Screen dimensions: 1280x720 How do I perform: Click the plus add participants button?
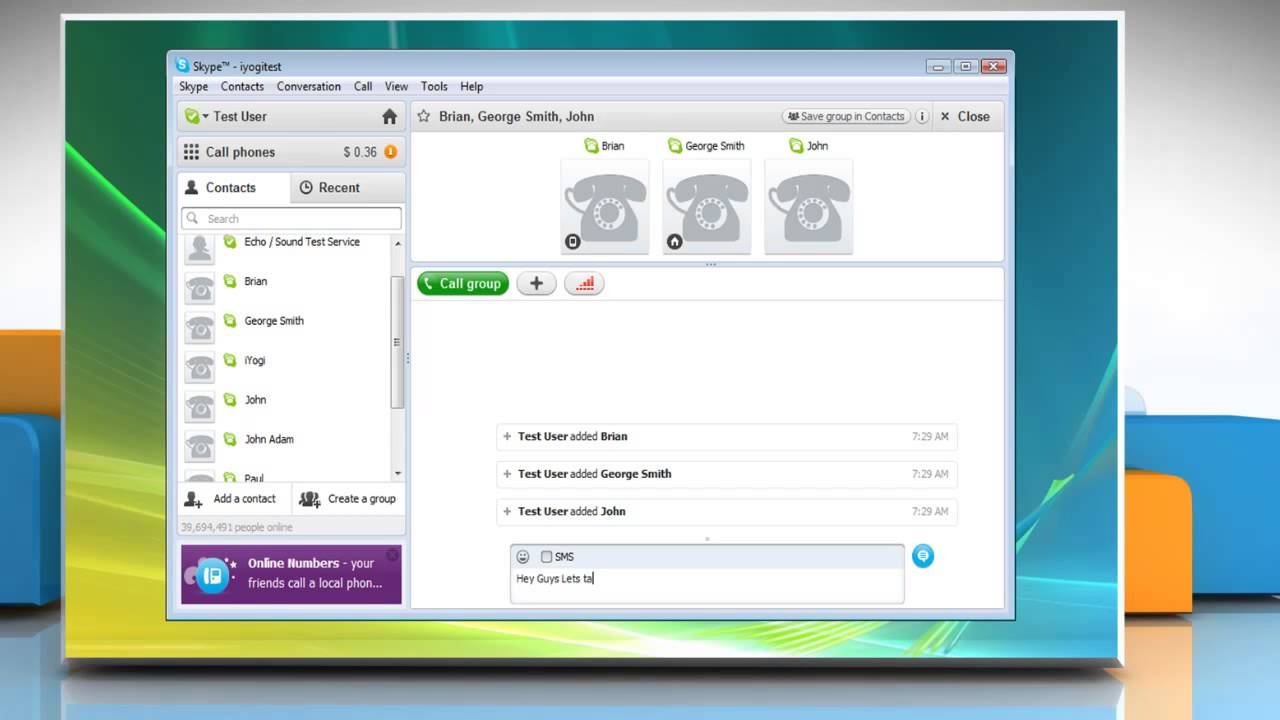click(536, 284)
